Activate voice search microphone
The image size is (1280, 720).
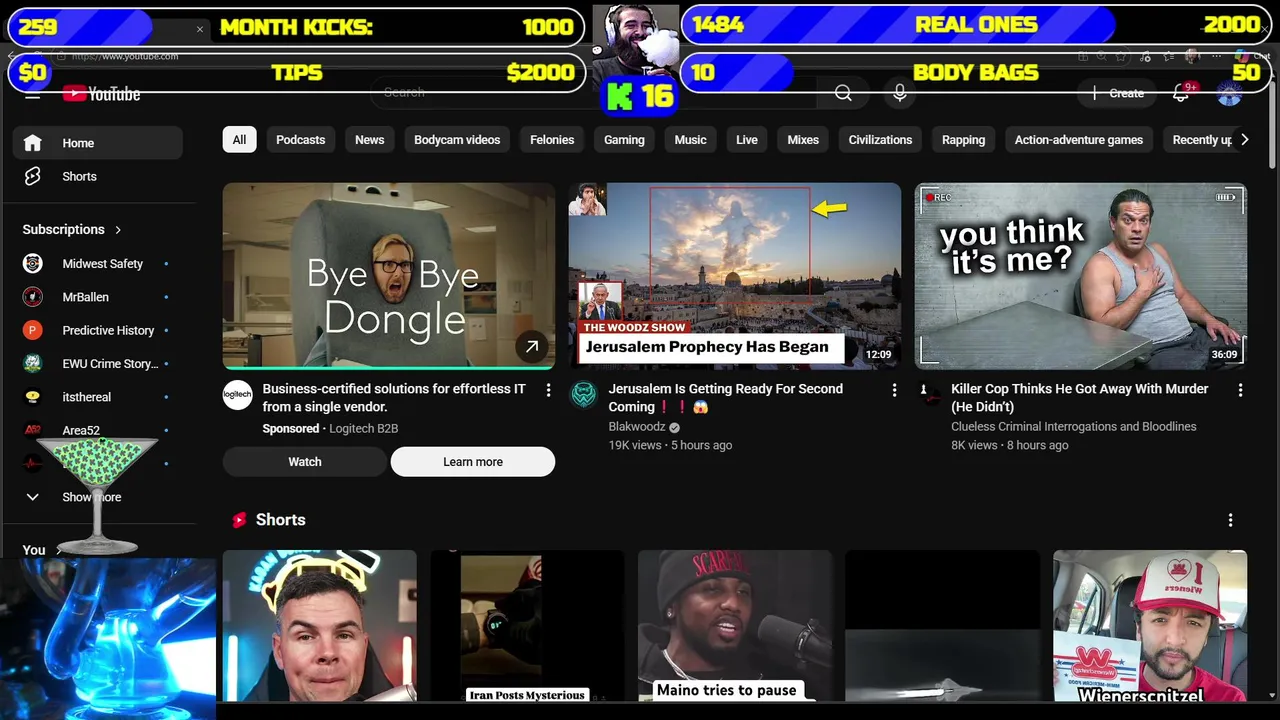[x=900, y=93]
